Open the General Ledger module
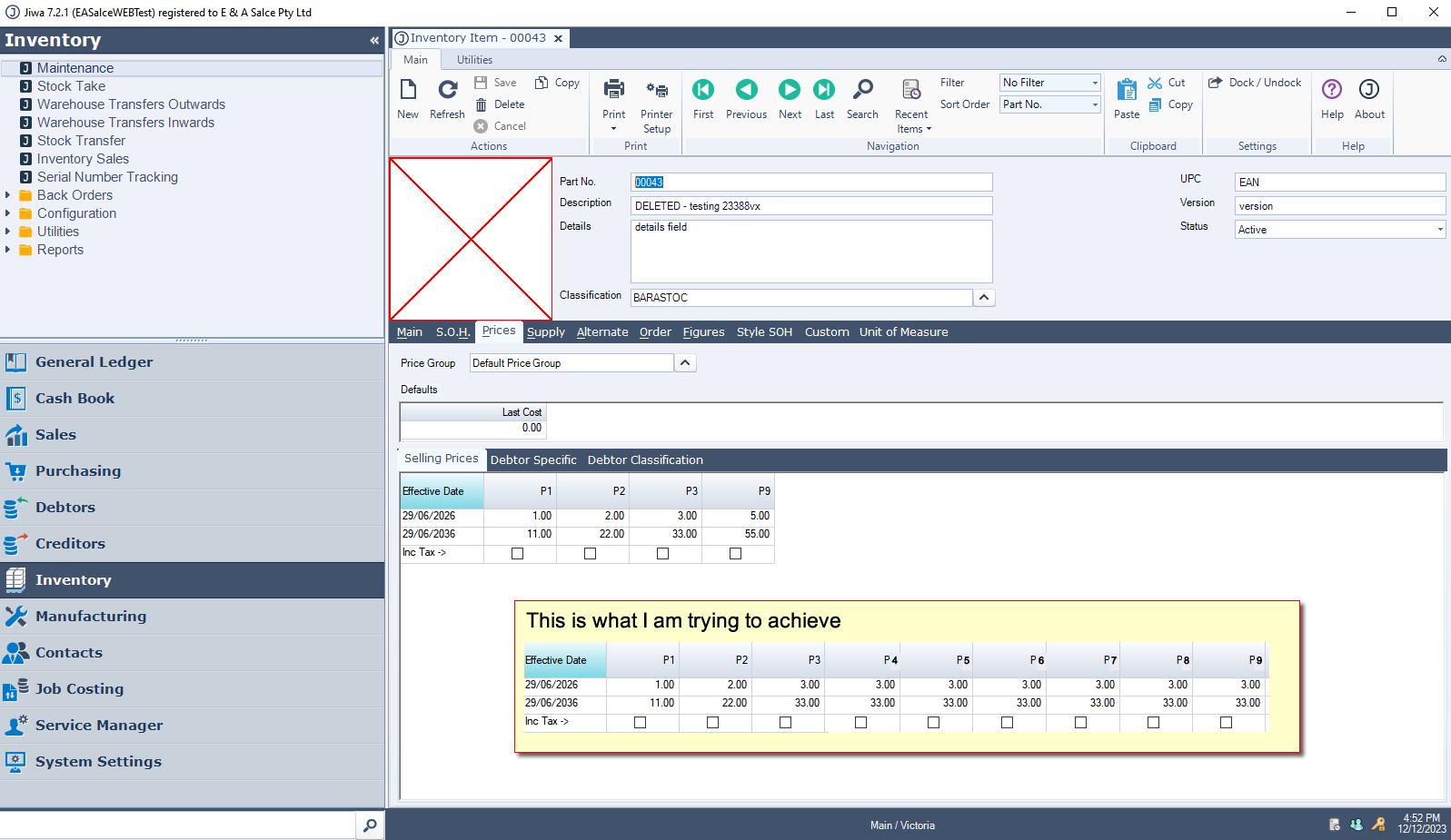Screen dimensions: 1451x840 [94, 362]
